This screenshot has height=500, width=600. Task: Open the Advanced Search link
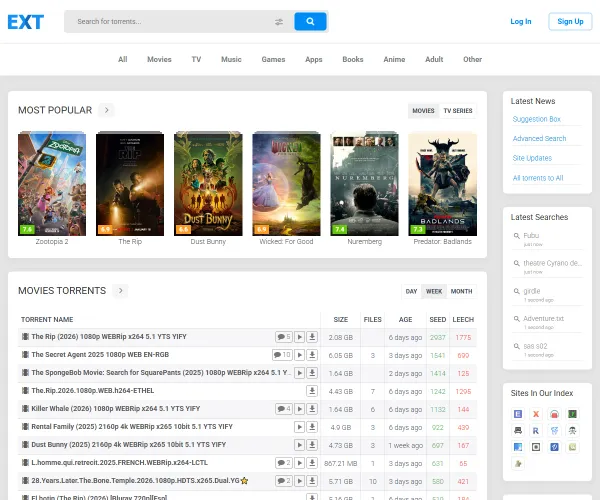point(539,139)
